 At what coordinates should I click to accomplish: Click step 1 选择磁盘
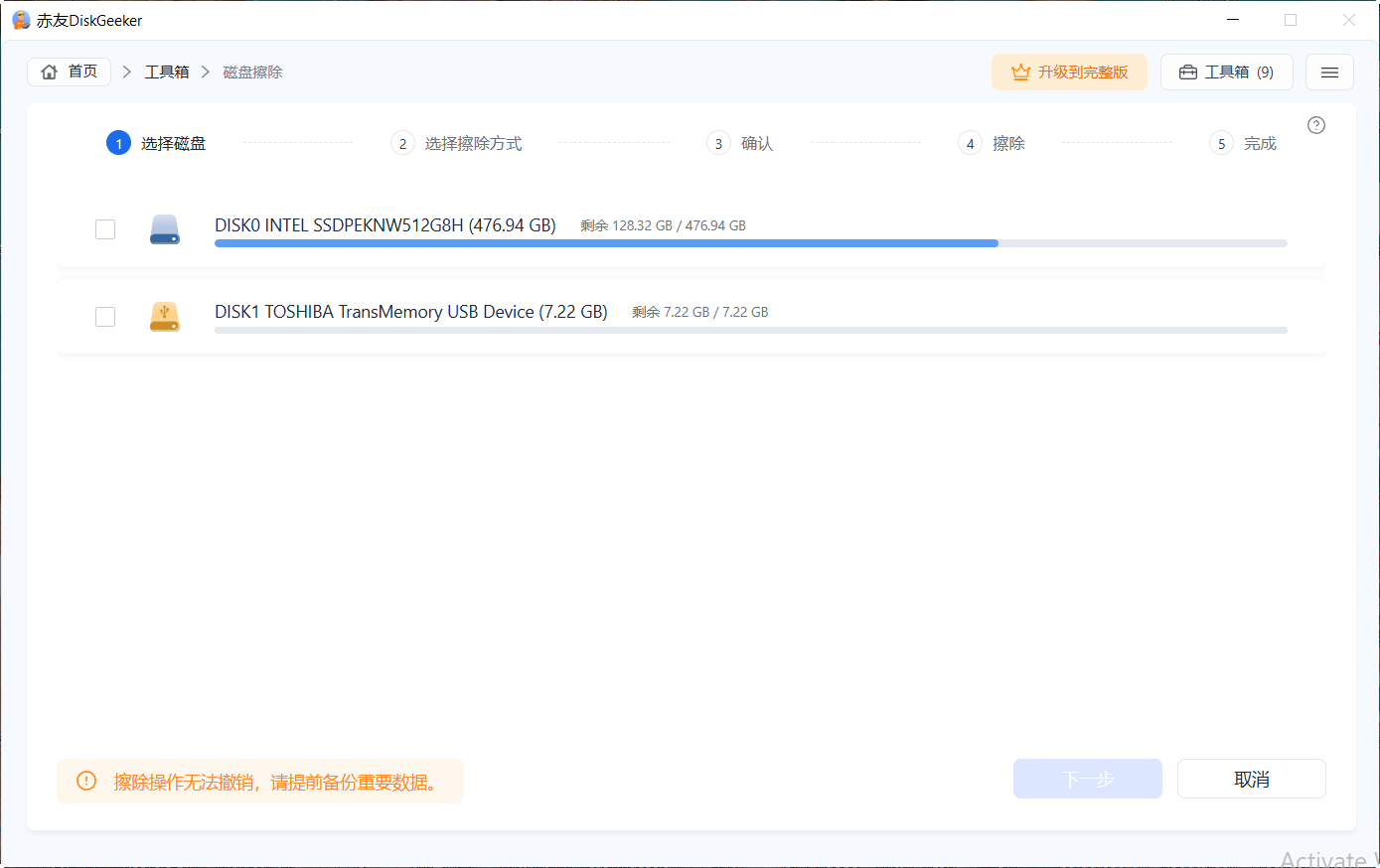156,144
